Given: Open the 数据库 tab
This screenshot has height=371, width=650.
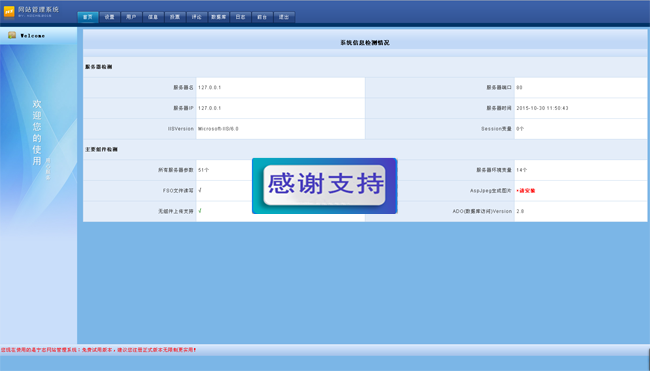Looking at the screenshot, I should [x=218, y=17].
